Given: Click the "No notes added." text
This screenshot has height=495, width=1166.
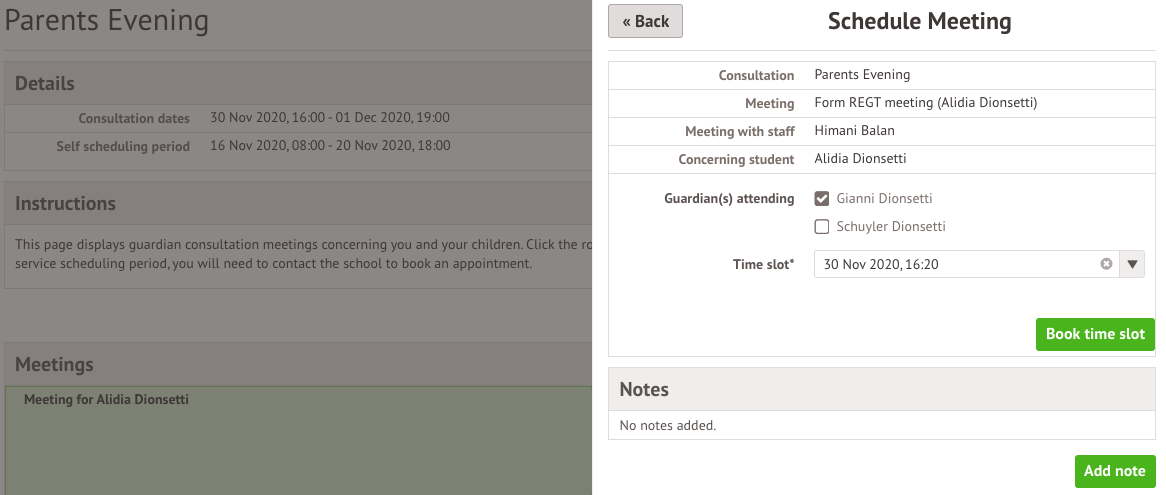Looking at the screenshot, I should click(668, 425).
